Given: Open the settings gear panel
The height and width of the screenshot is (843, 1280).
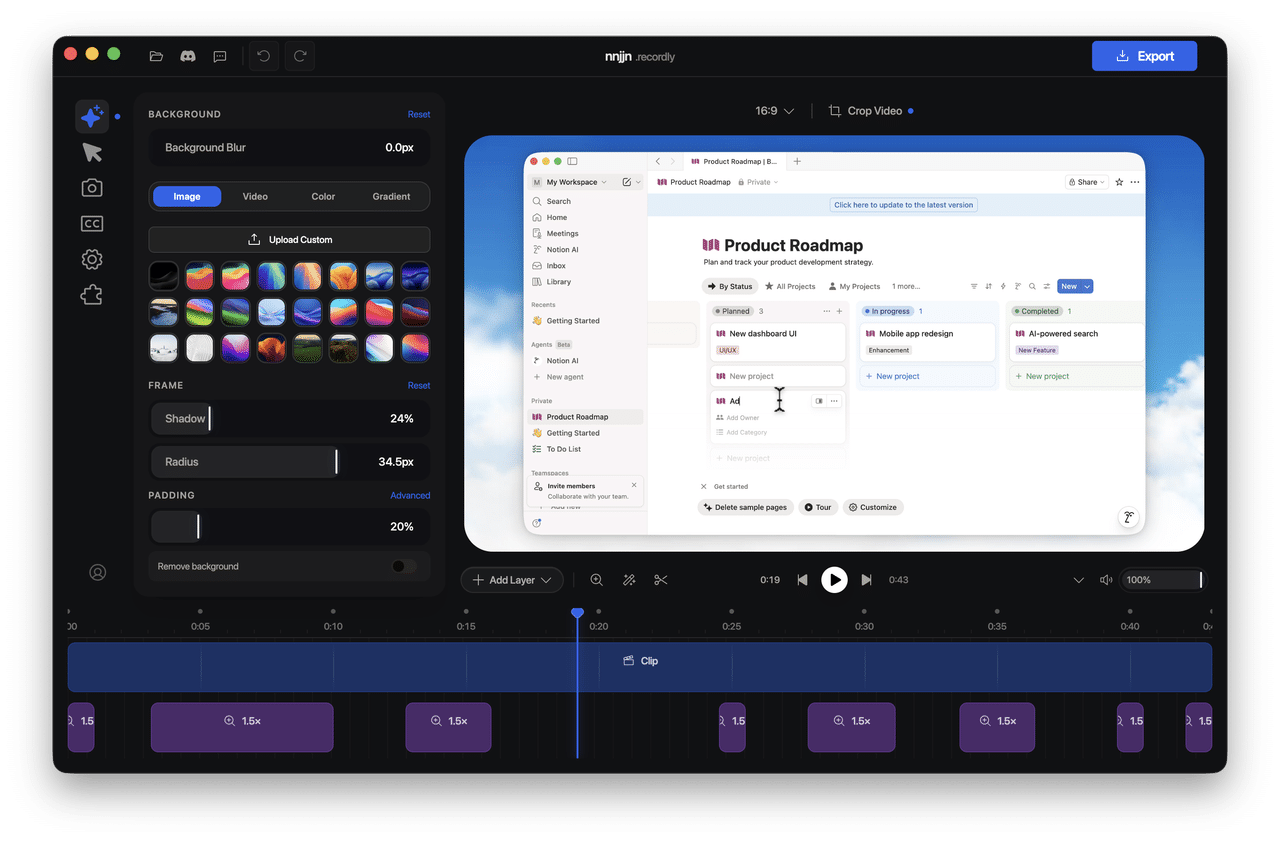Looking at the screenshot, I should tap(92, 259).
